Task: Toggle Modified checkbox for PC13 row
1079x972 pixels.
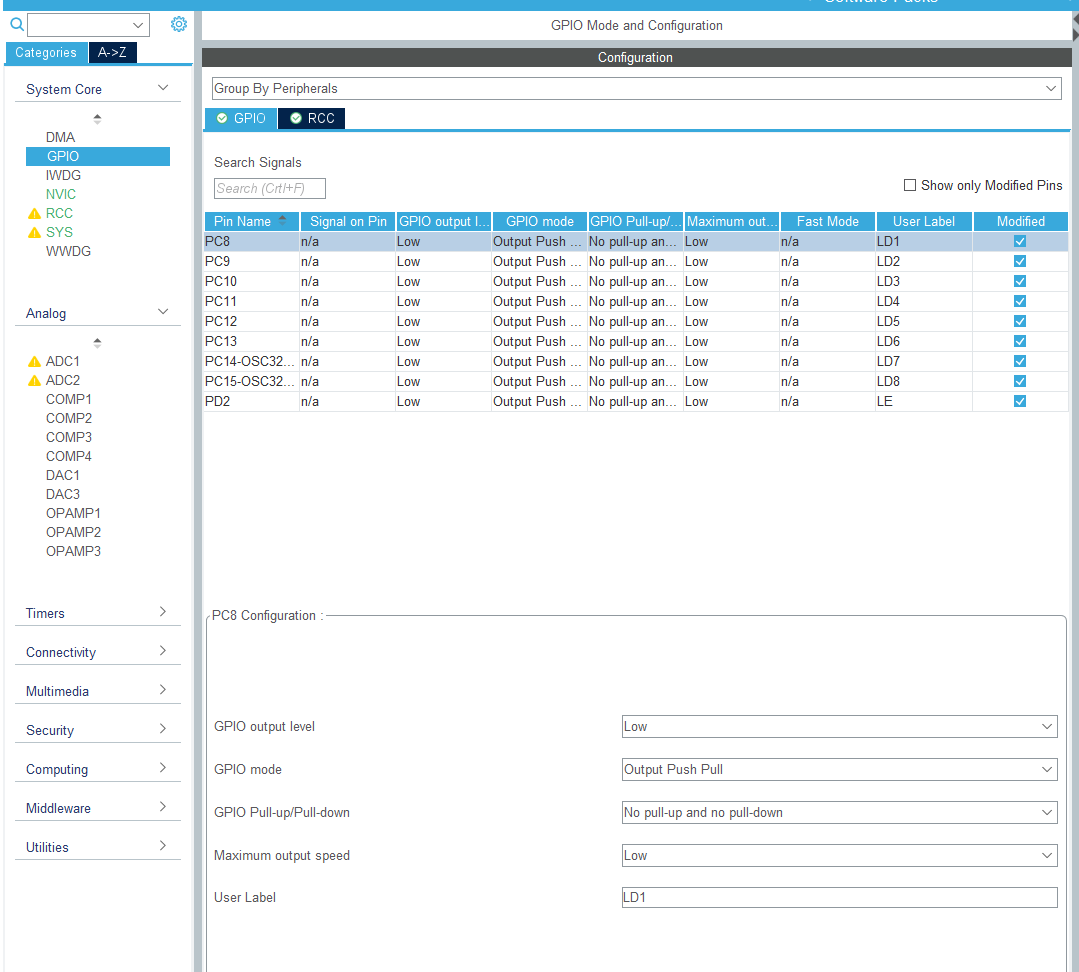Action: [x=1020, y=341]
